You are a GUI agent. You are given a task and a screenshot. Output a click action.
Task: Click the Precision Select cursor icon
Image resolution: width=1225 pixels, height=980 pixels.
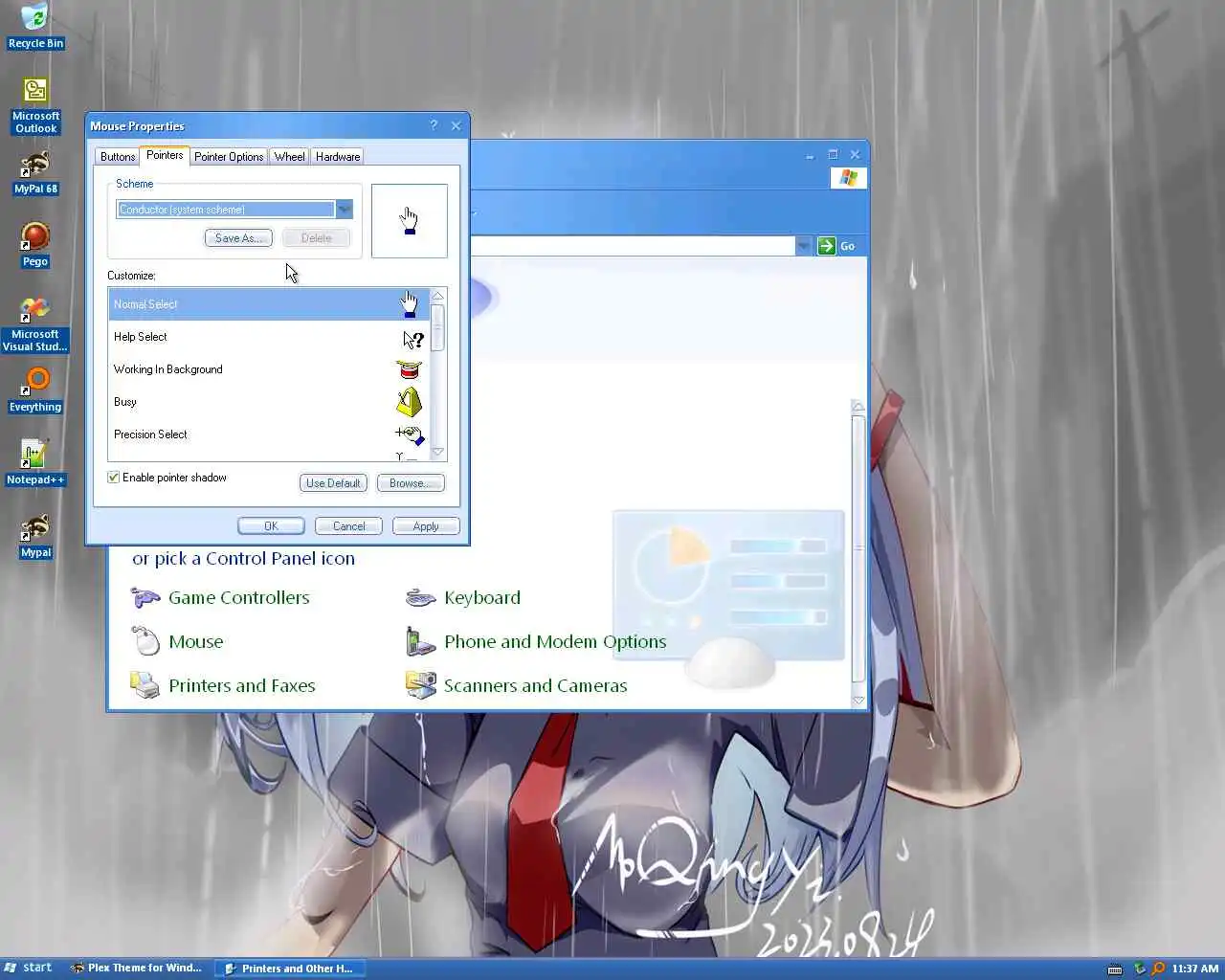pos(410,435)
